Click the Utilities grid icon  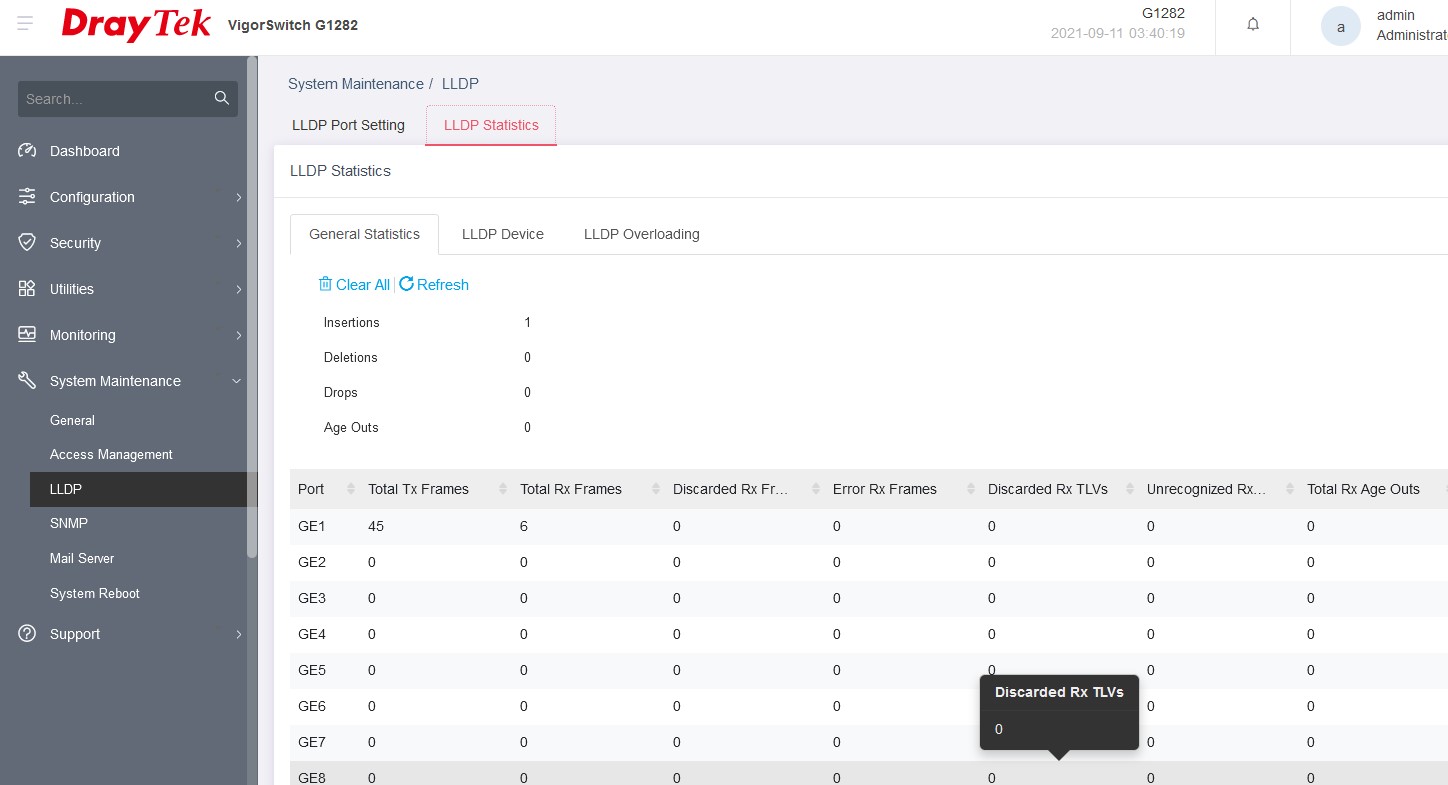click(x=27, y=289)
